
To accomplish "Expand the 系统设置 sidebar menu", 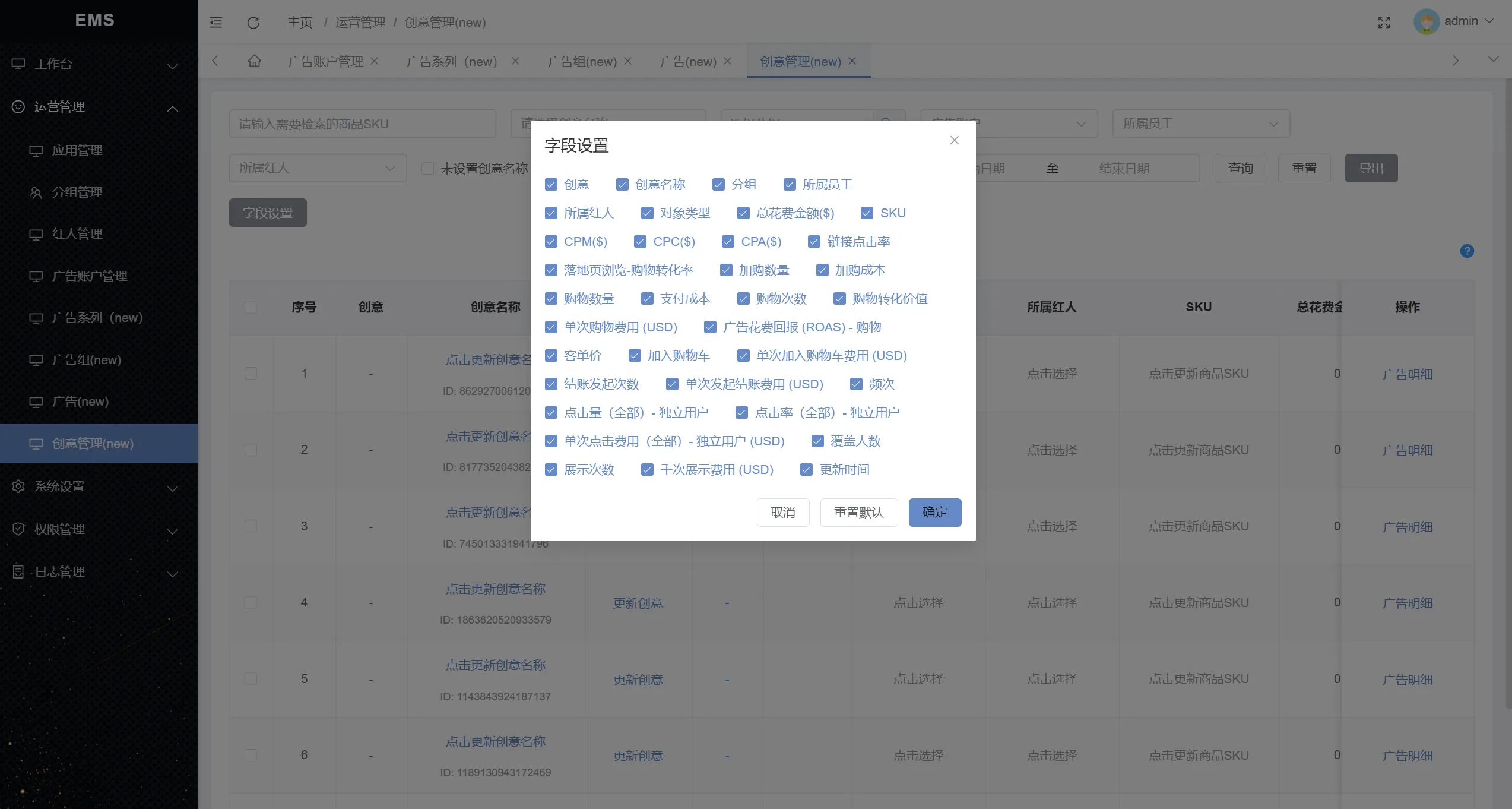I will 173,488.
